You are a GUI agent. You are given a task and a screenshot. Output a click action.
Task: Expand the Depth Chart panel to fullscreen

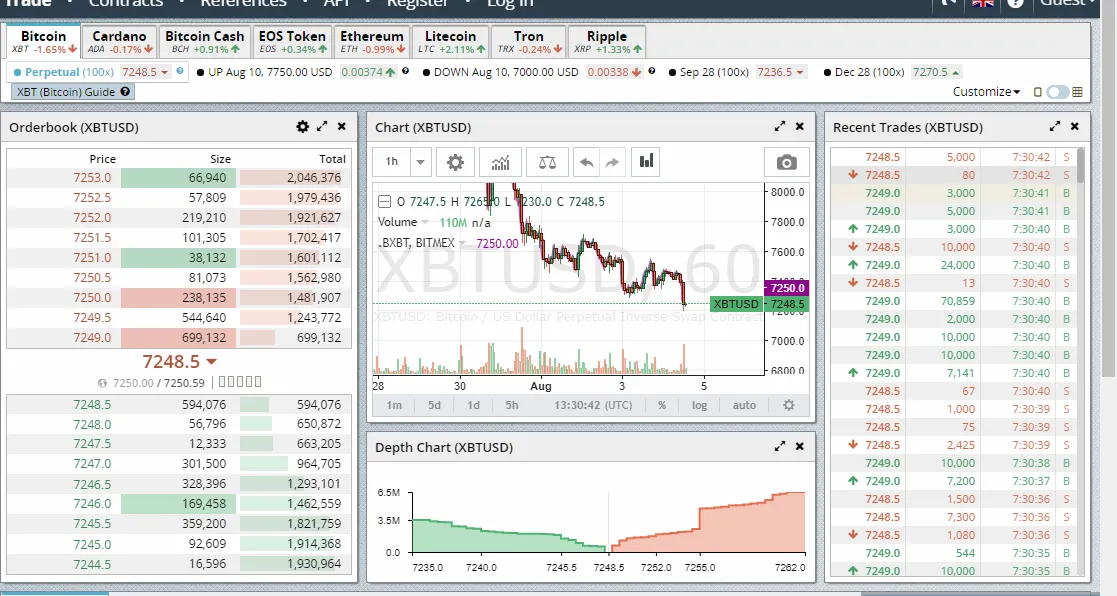(779, 446)
